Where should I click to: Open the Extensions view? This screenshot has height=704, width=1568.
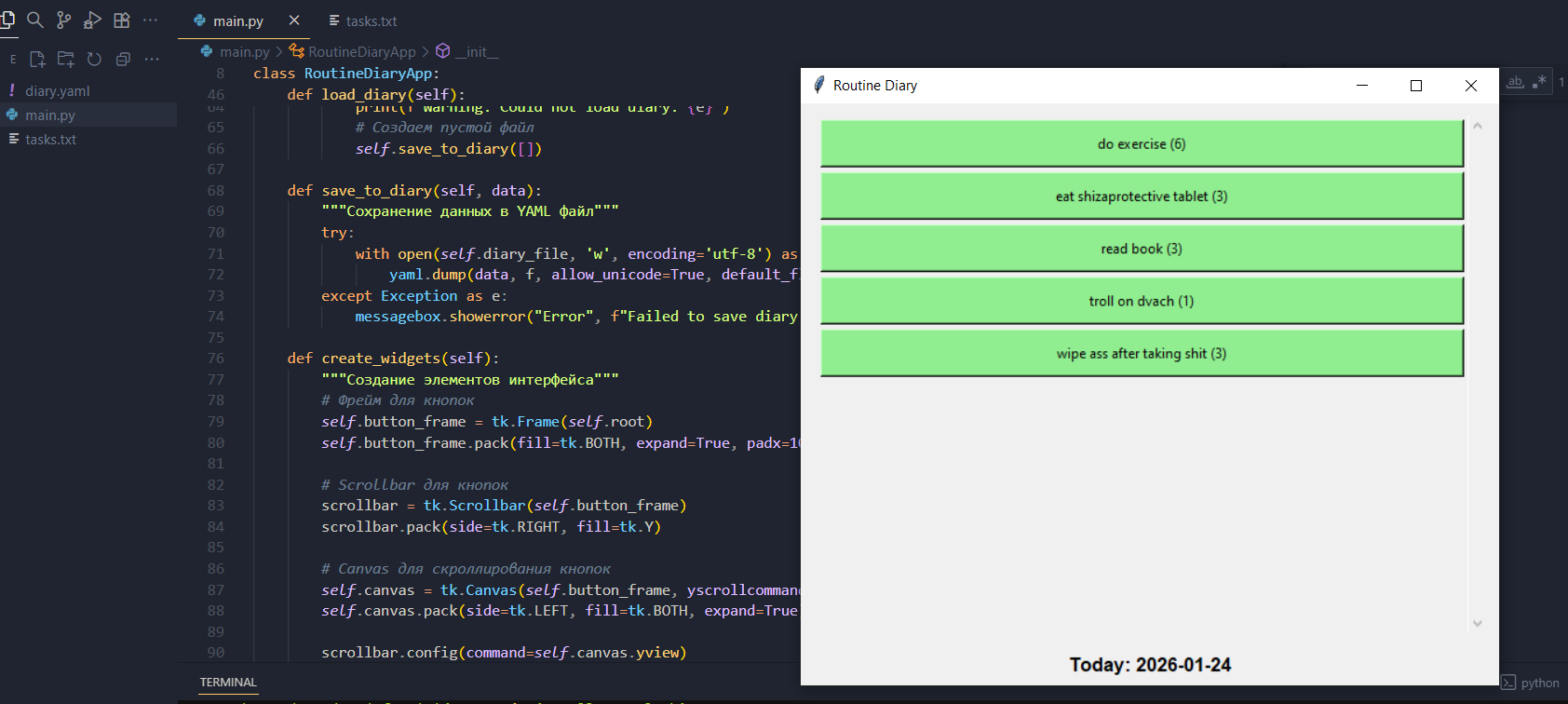click(x=121, y=20)
